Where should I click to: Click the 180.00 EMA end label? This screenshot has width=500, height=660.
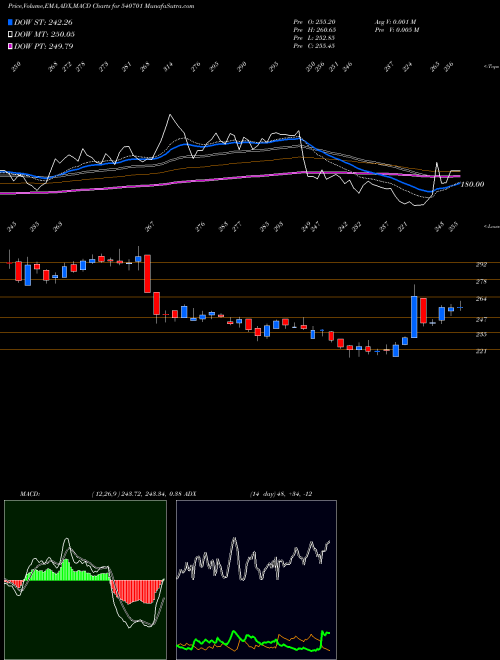pyautogui.click(x=472, y=184)
